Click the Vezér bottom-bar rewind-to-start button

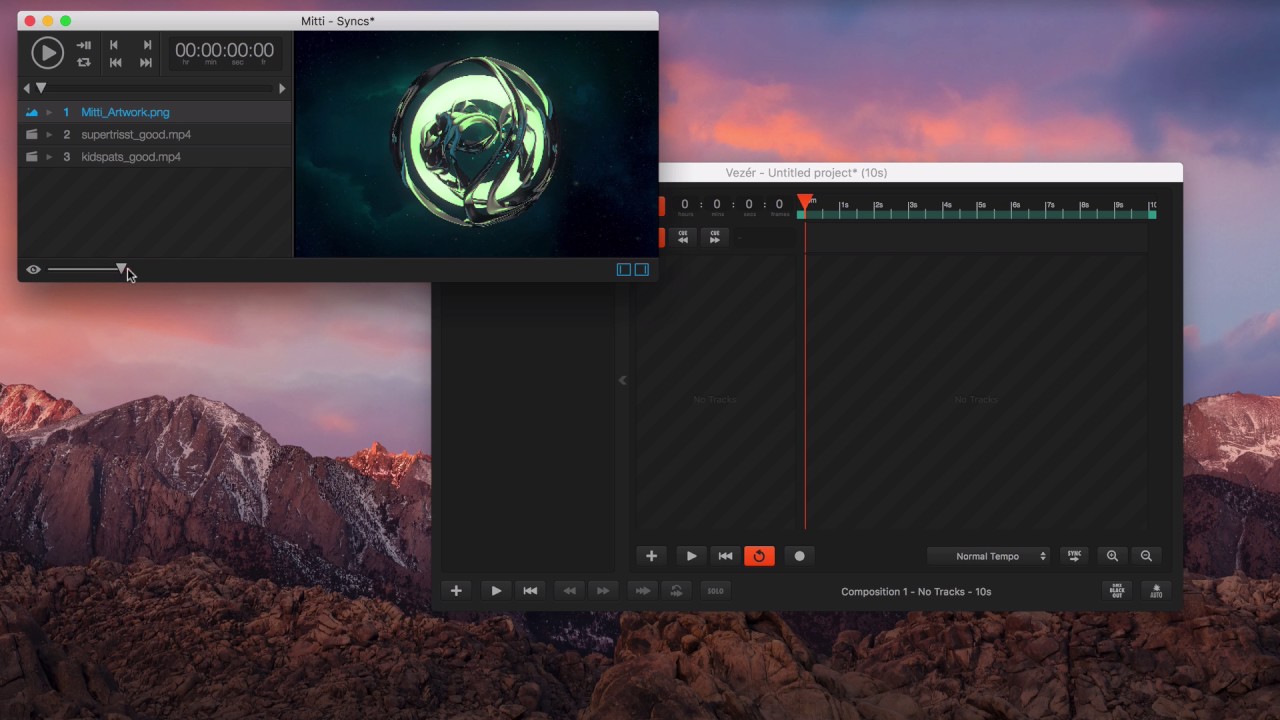pyautogui.click(x=530, y=591)
